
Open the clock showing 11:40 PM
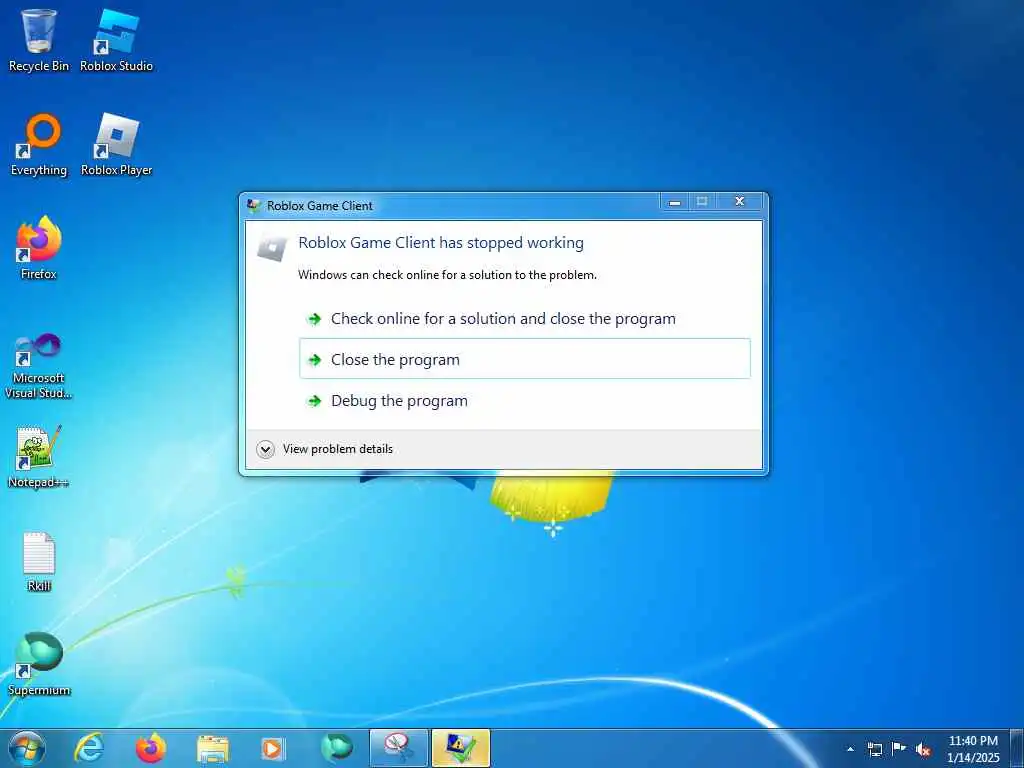coord(973,749)
